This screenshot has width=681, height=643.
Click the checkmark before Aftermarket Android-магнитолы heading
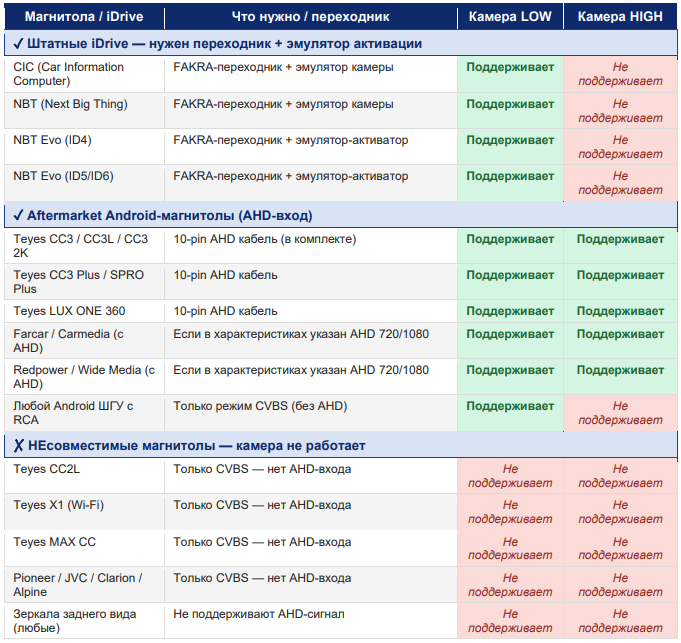click(x=18, y=215)
